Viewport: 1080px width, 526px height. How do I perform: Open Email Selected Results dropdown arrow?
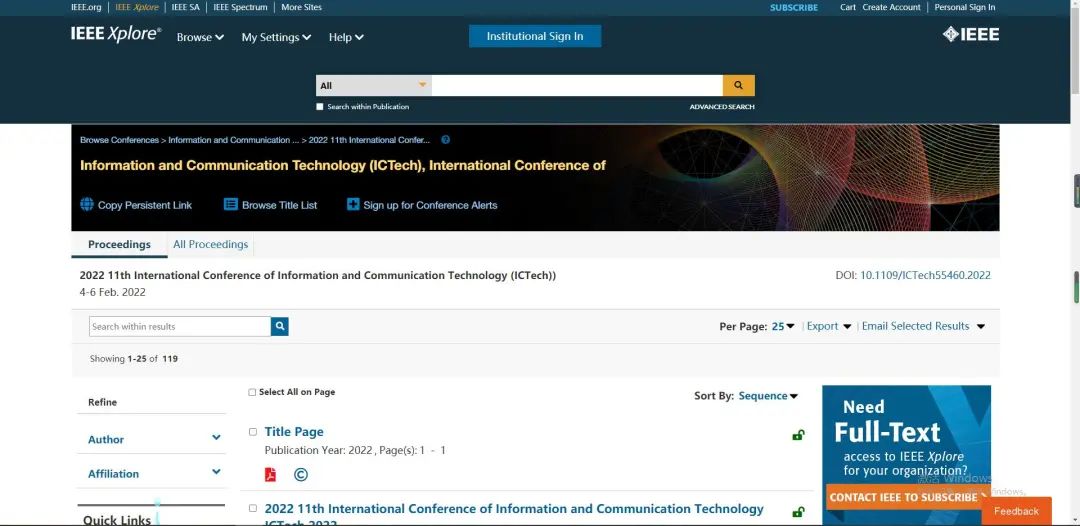[981, 326]
